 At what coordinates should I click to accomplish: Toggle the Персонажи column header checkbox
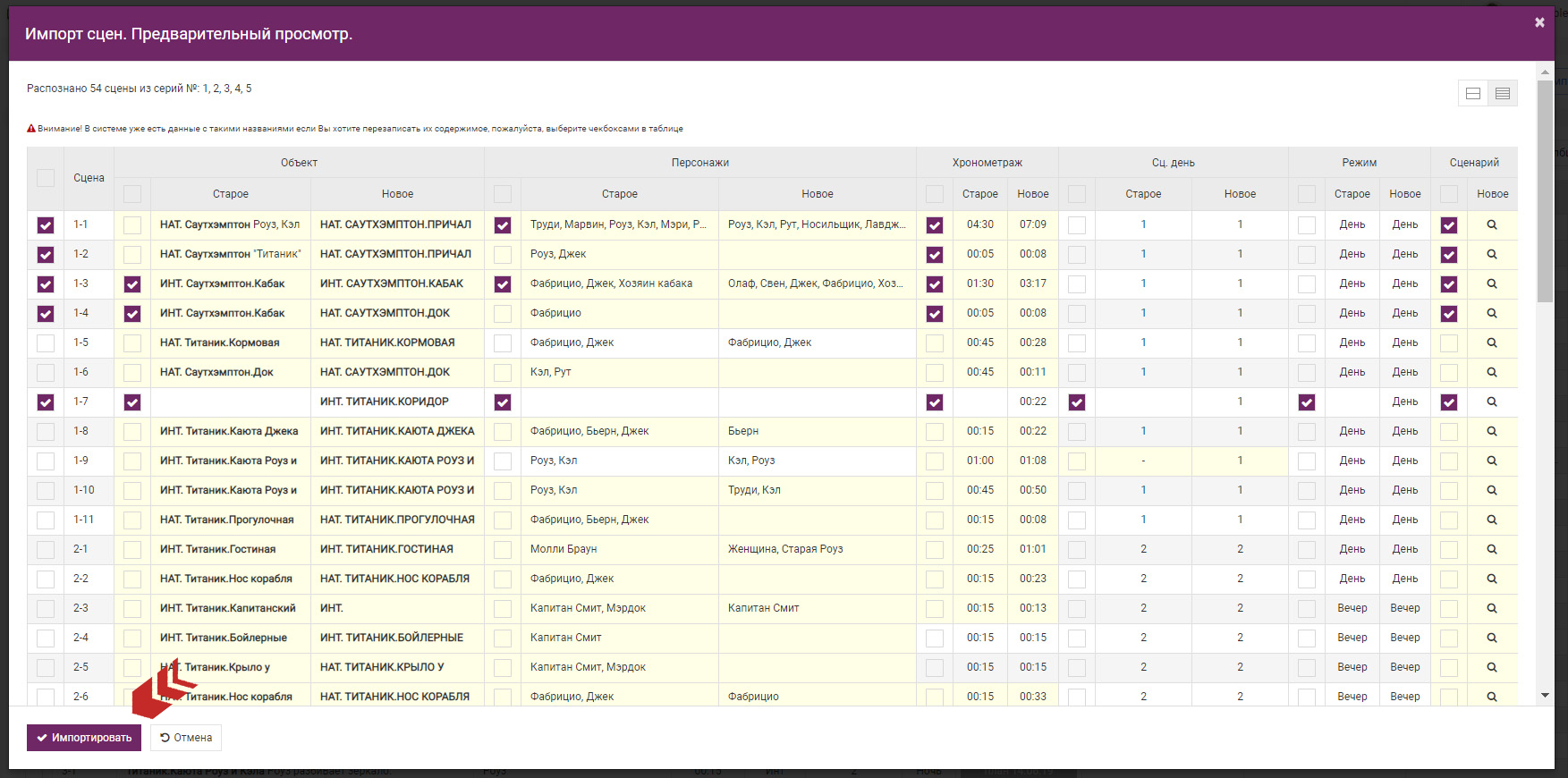point(503,194)
